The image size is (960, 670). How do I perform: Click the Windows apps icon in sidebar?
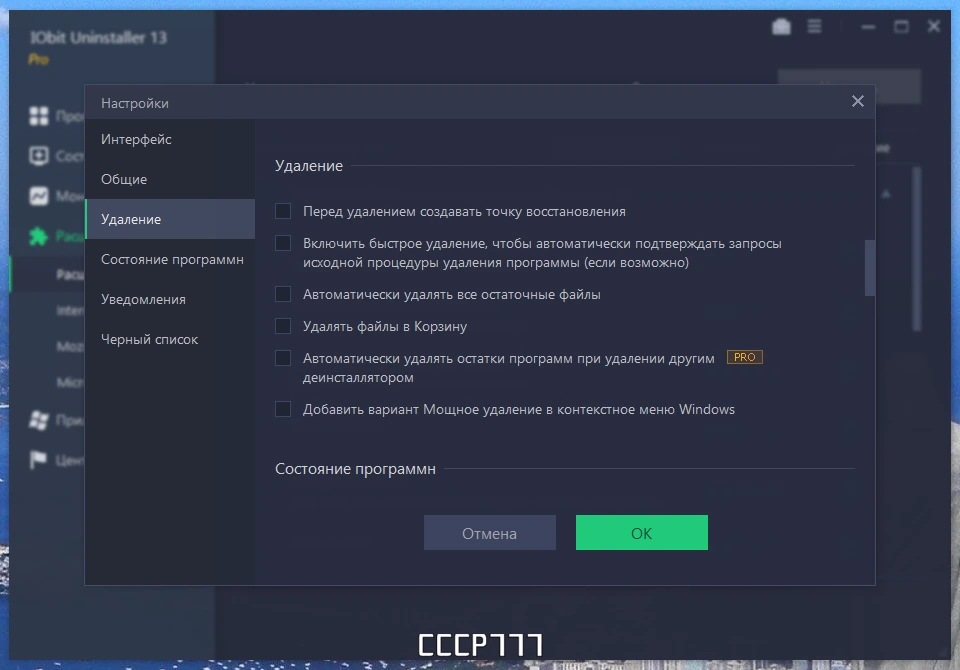(x=39, y=420)
